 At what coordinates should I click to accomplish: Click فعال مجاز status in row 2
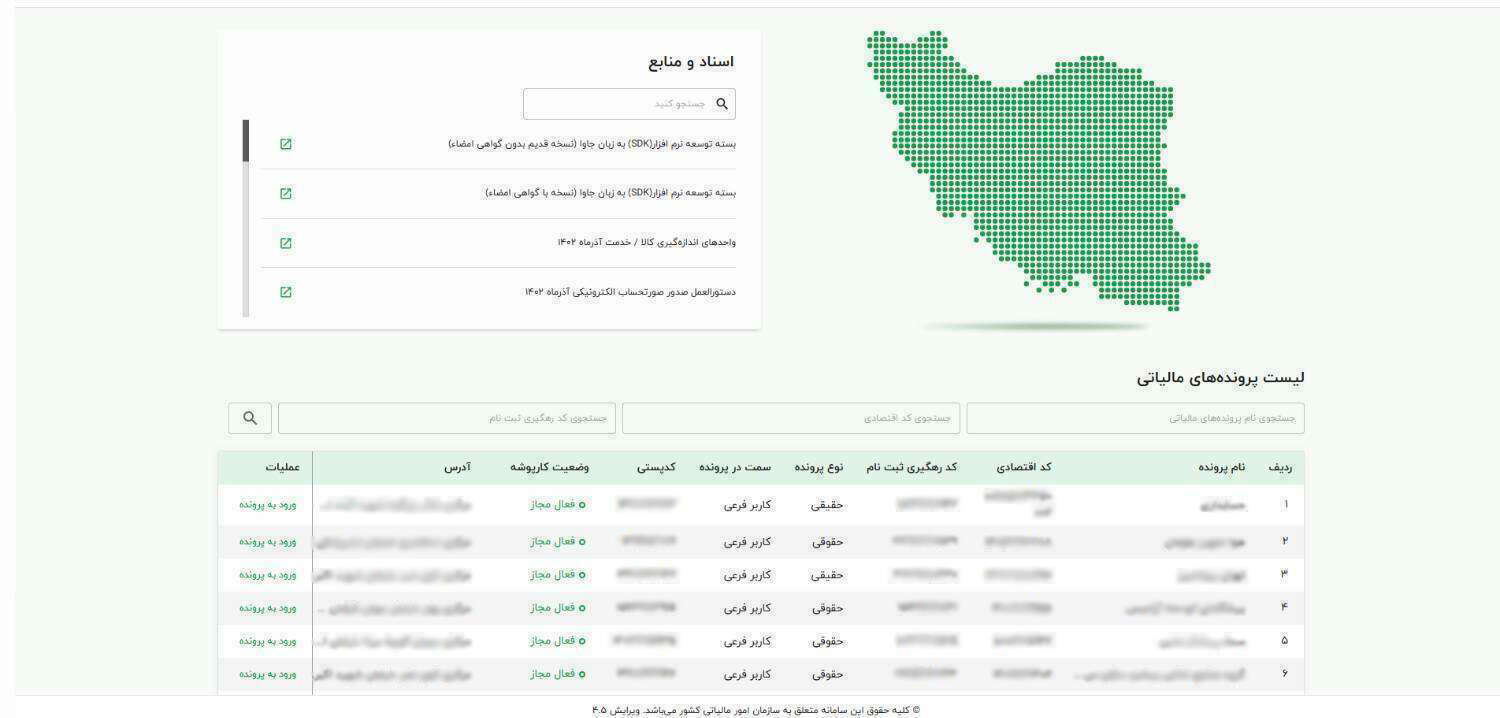558,541
